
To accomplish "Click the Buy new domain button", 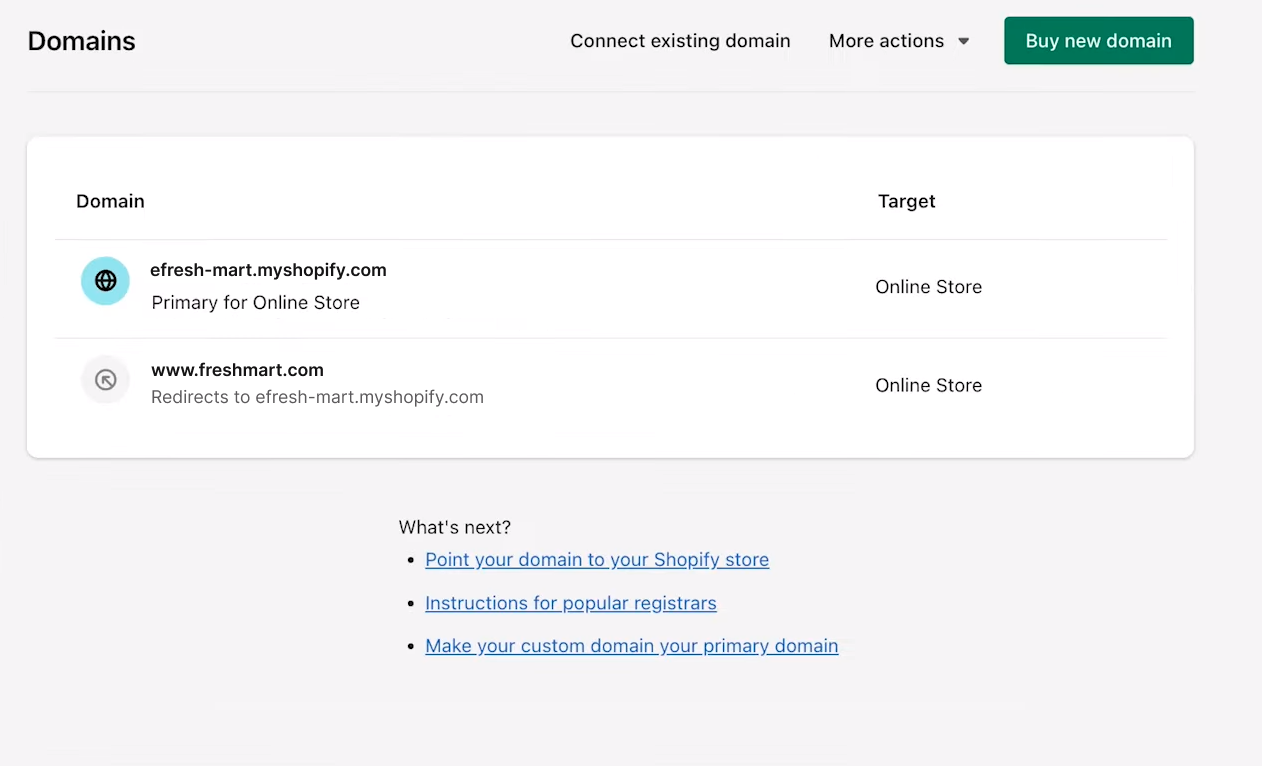I will point(1098,41).
